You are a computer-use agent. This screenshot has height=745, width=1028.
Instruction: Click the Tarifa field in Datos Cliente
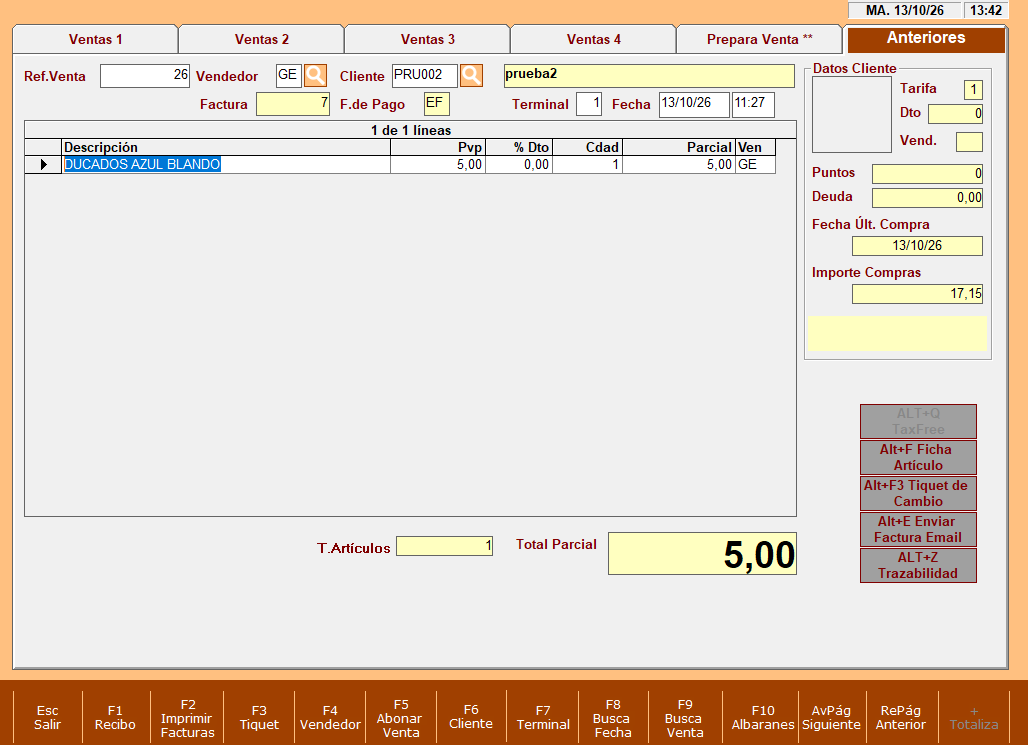point(973,89)
